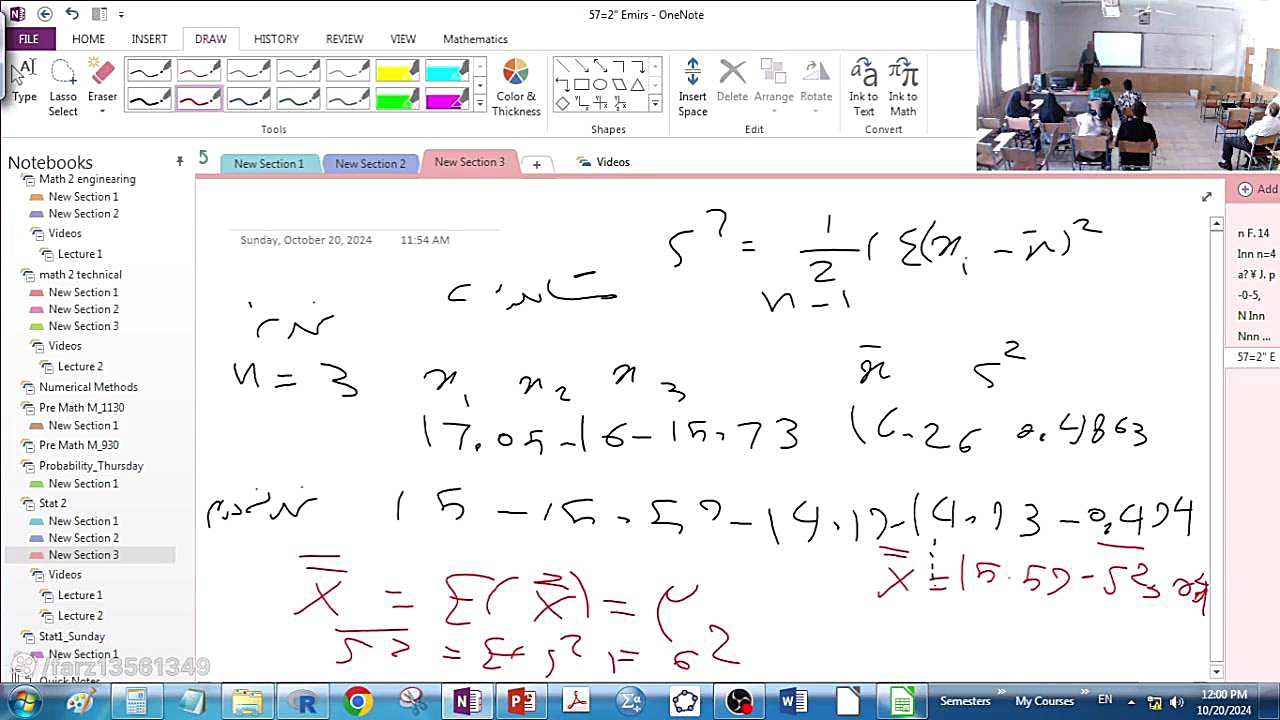
Task: Switch to the INSERT ribbon tab
Action: (149, 39)
